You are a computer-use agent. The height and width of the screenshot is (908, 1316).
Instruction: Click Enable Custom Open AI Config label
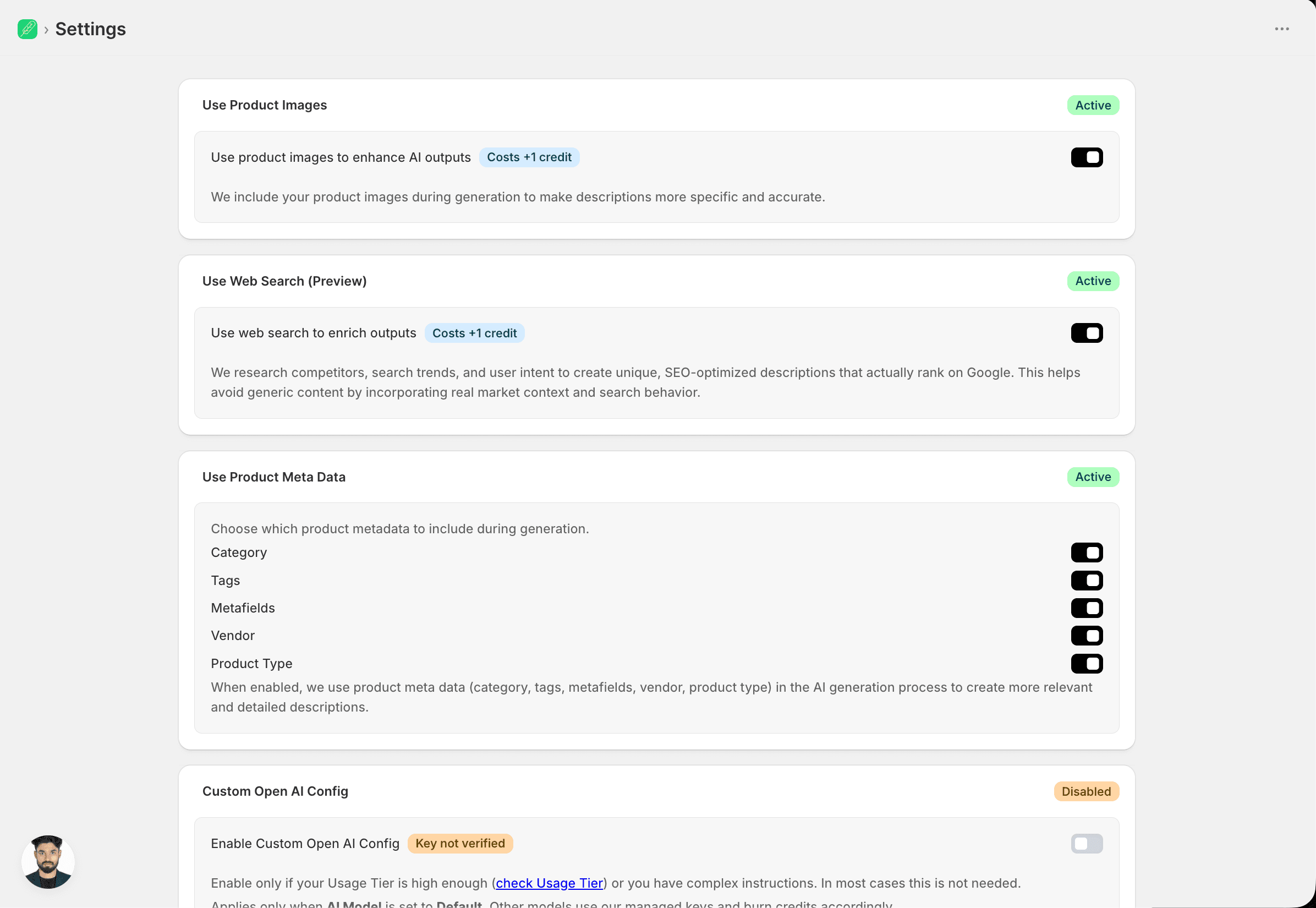[x=305, y=843]
